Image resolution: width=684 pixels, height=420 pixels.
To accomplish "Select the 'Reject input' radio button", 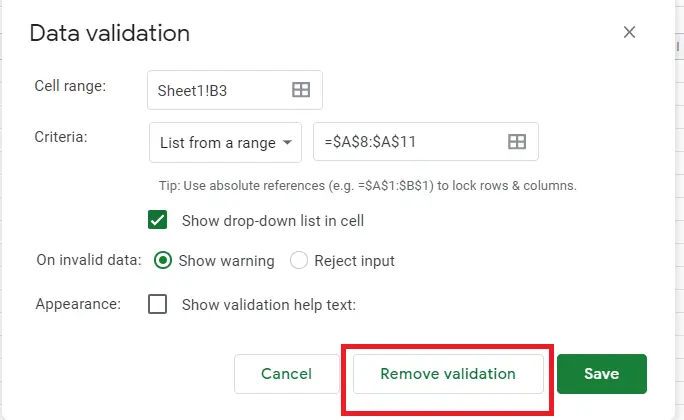I will (x=299, y=260).
